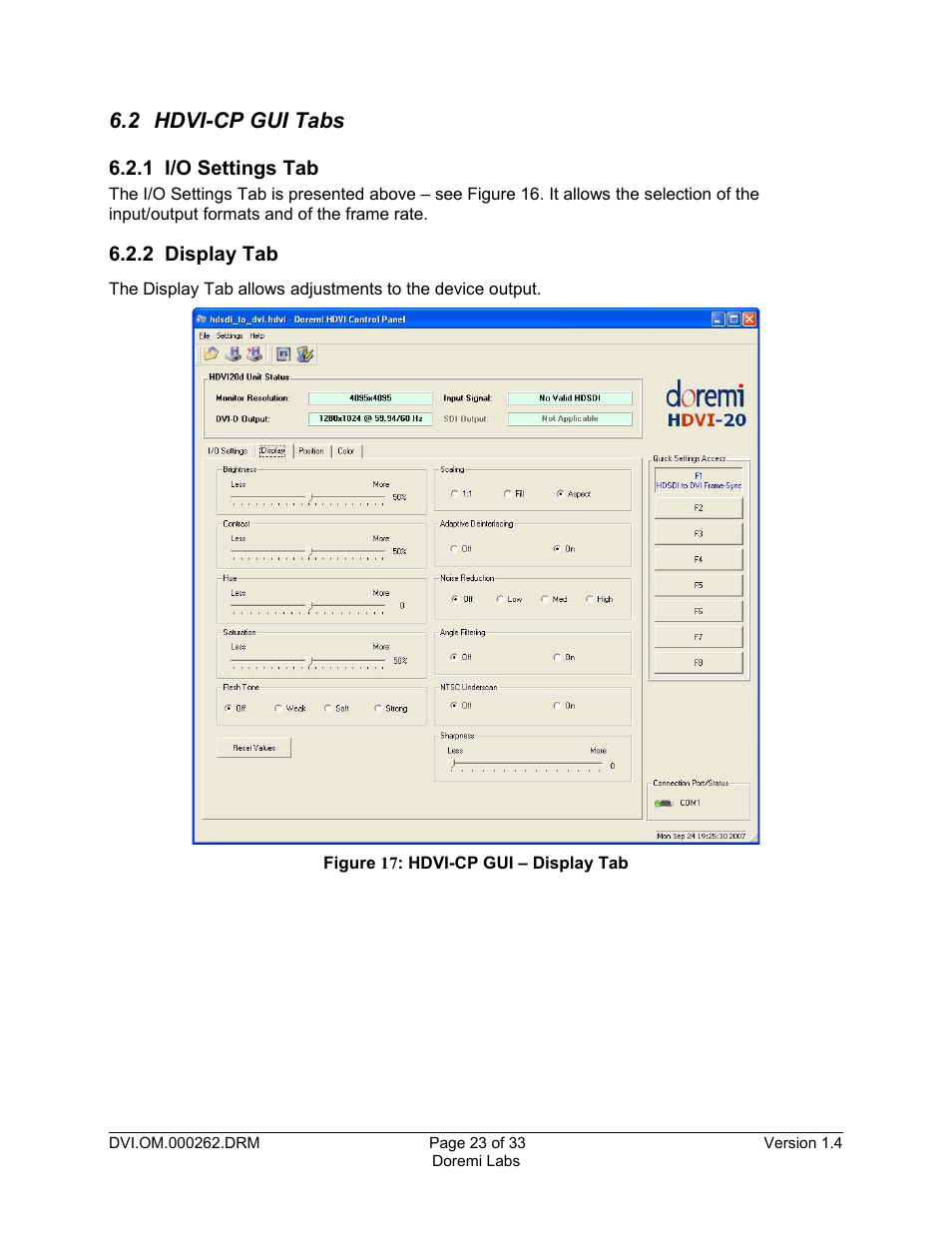The height and width of the screenshot is (1233, 952).
Task: Turn off Adaptive Deinterlacing
Action: tap(457, 548)
